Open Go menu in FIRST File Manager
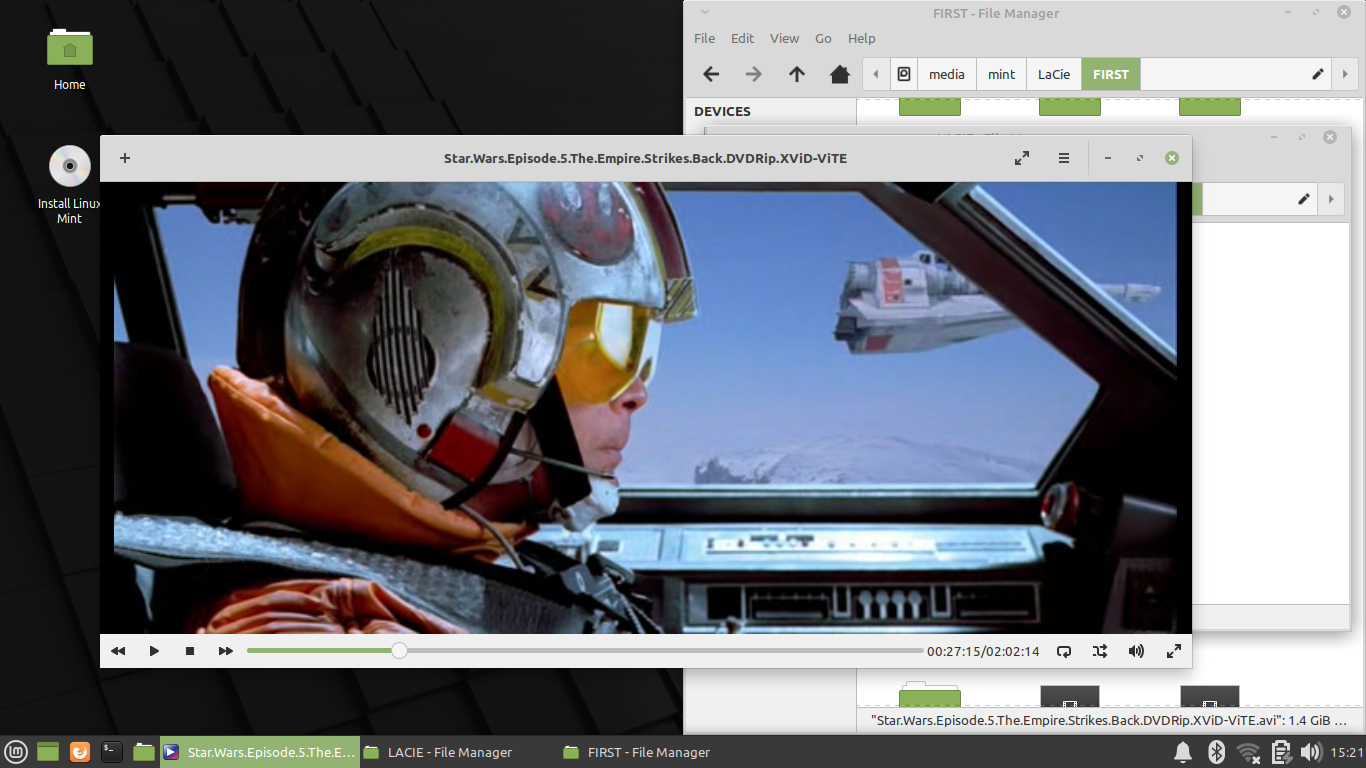The width and height of the screenshot is (1366, 768). click(x=823, y=38)
